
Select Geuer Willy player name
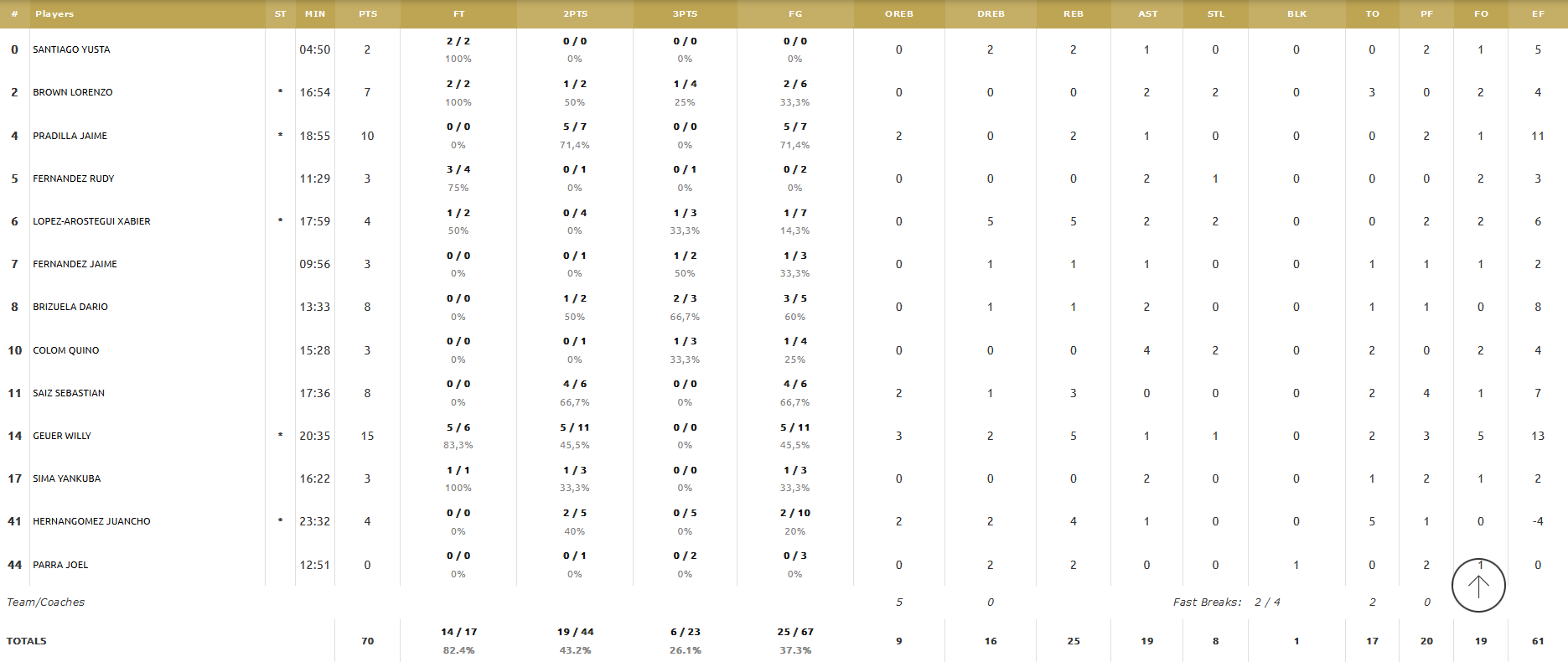[x=62, y=436]
